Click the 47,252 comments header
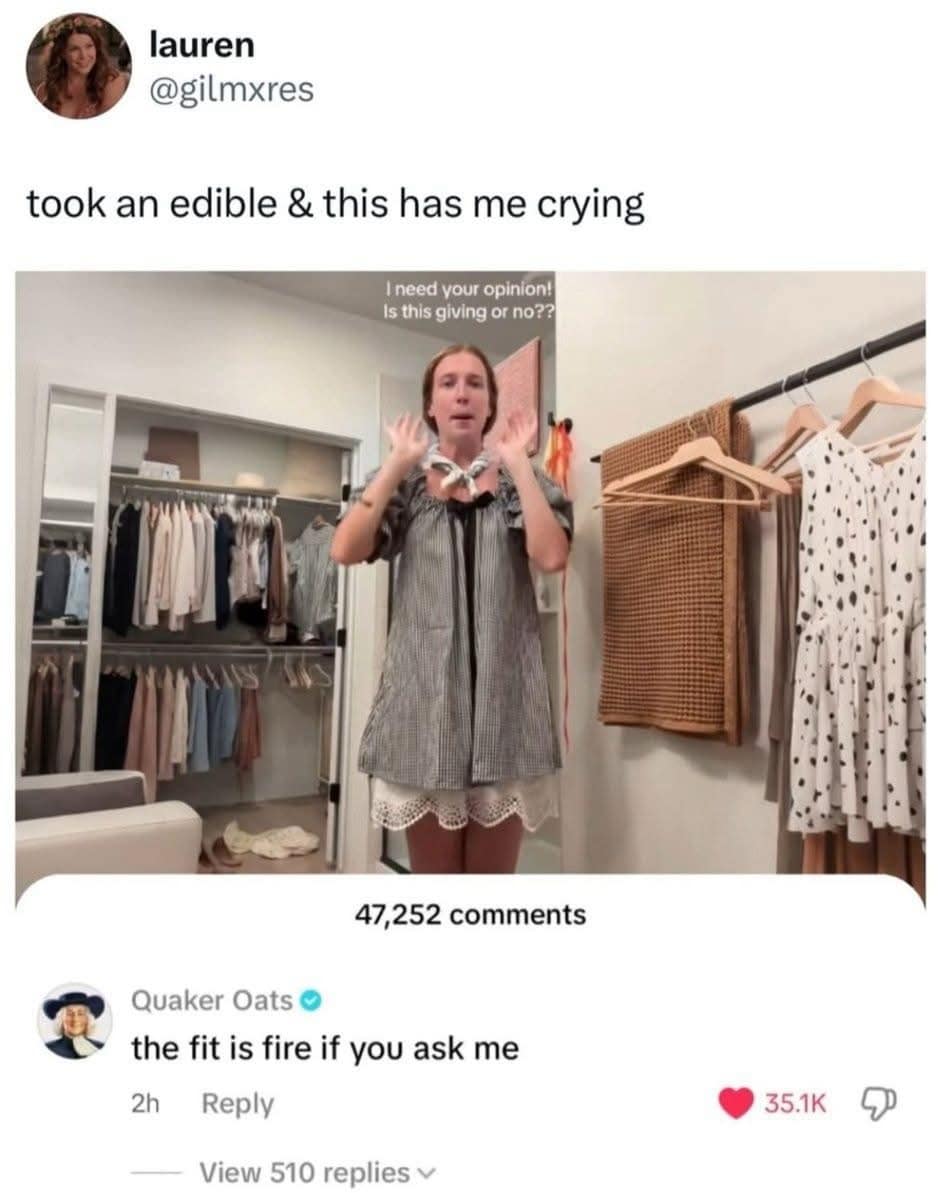 tap(470, 915)
